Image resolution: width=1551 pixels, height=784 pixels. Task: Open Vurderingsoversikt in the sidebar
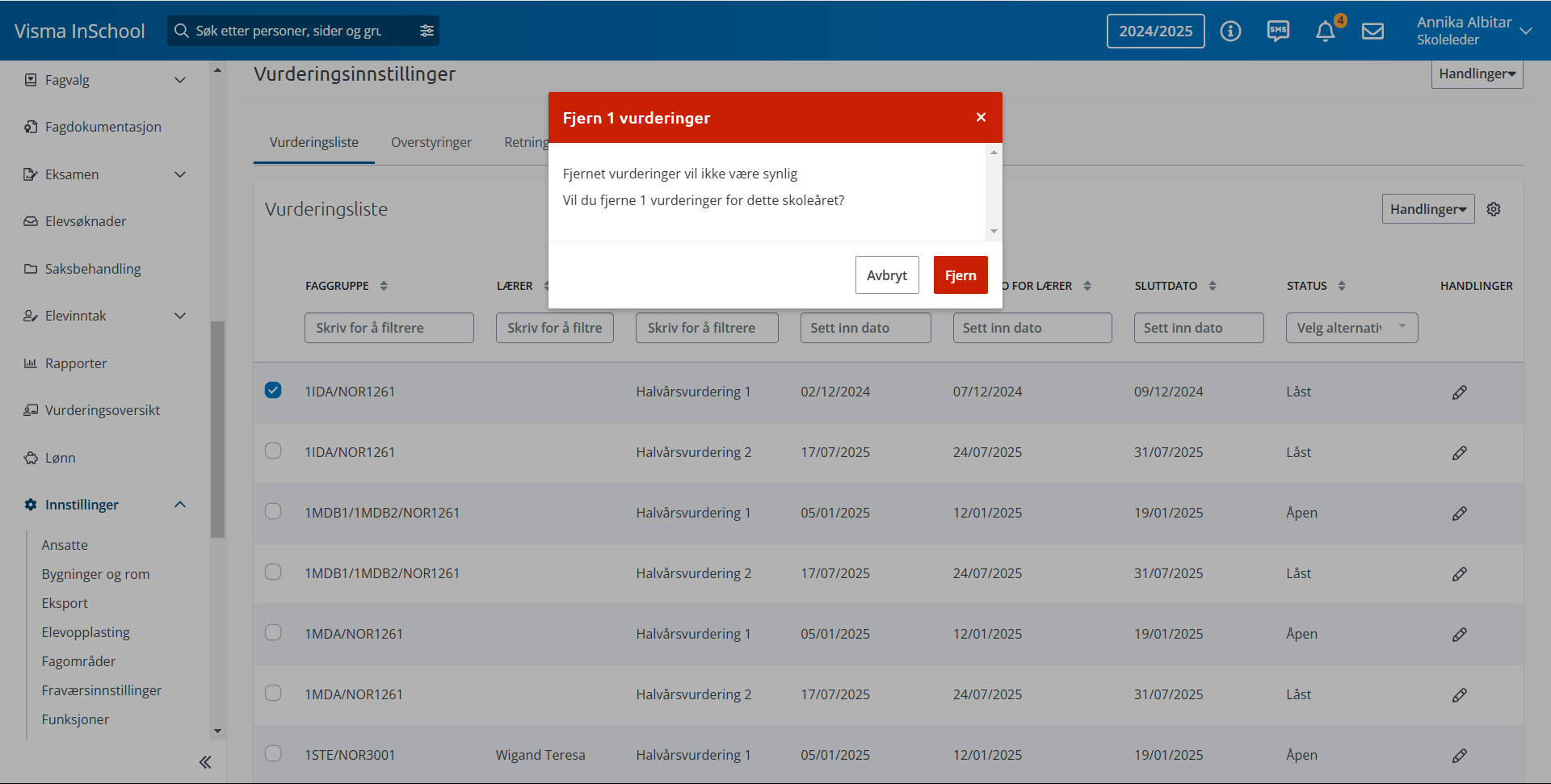[102, 410]
